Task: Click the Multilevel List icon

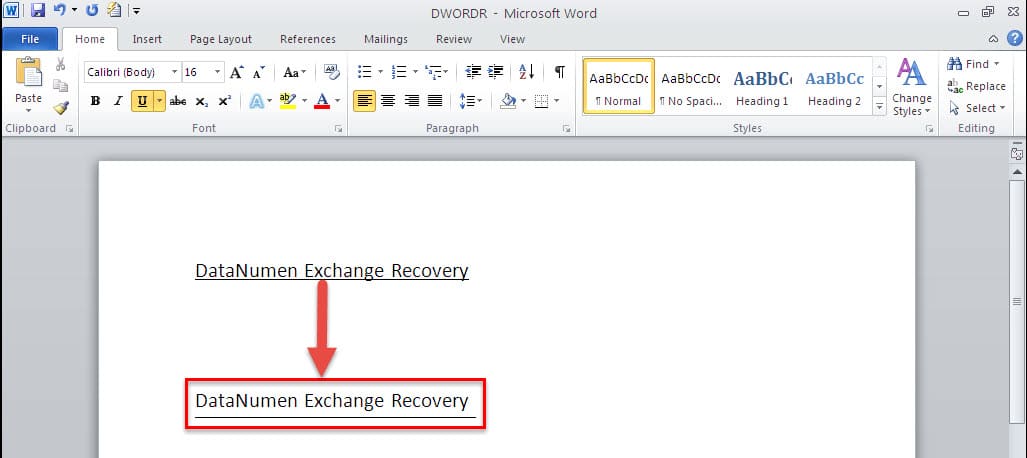Action: (x=433, y=72)
